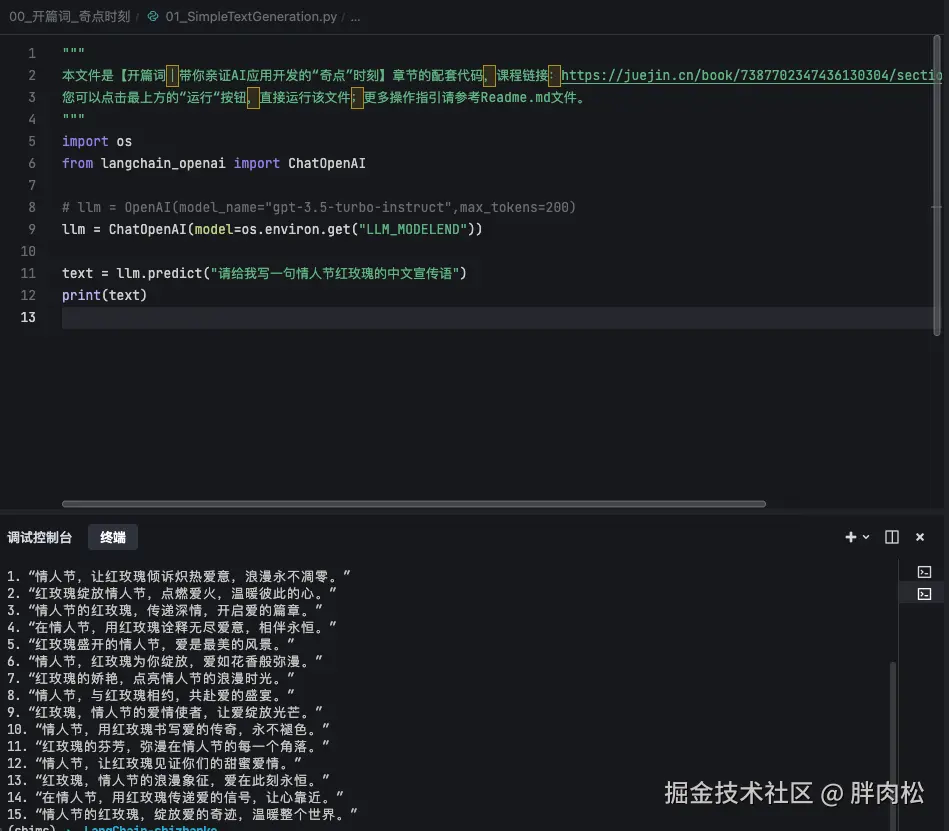
Task: Expand the breadcrumb ellipsis menu
Action: tap(355, 16)
